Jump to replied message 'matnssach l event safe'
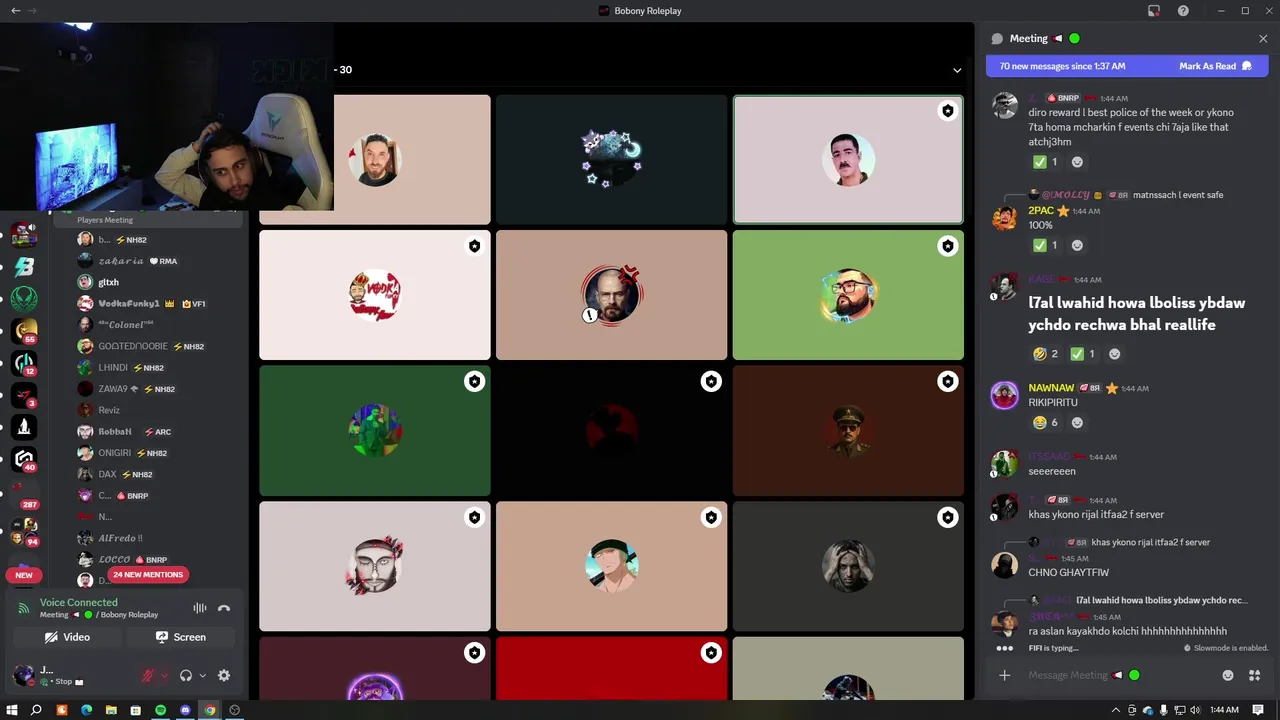The width and height of the screenshot is (1280, 720). tap(1177, 195)
